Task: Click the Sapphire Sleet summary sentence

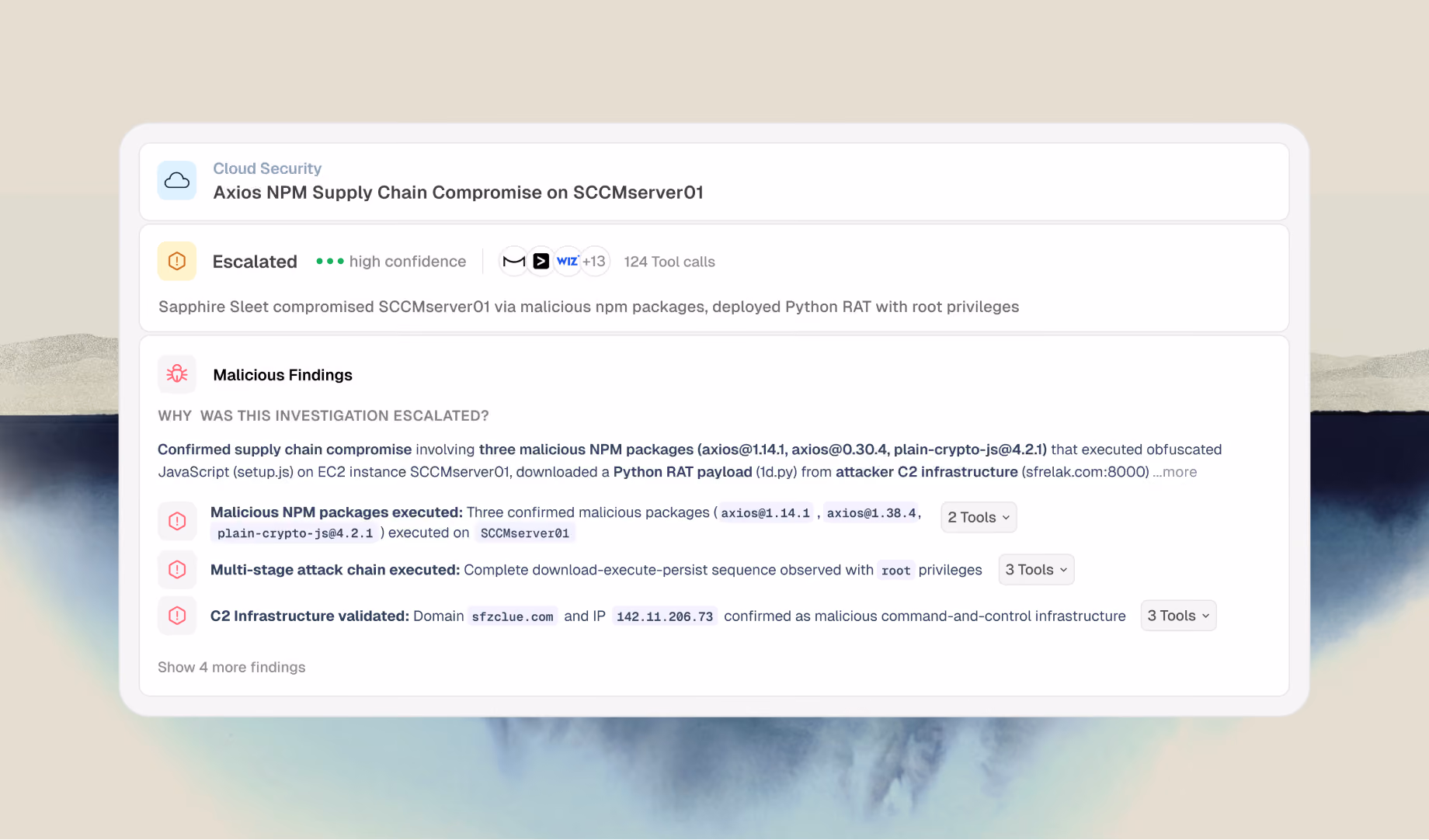Action: point(589,307)
